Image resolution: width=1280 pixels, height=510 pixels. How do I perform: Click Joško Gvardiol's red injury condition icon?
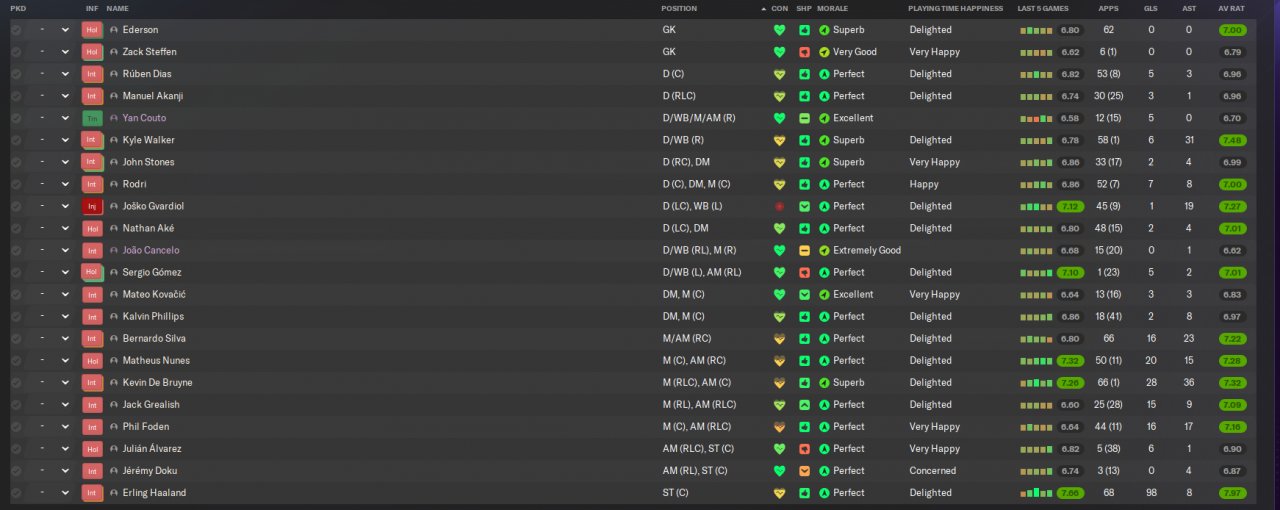(779, 206)
